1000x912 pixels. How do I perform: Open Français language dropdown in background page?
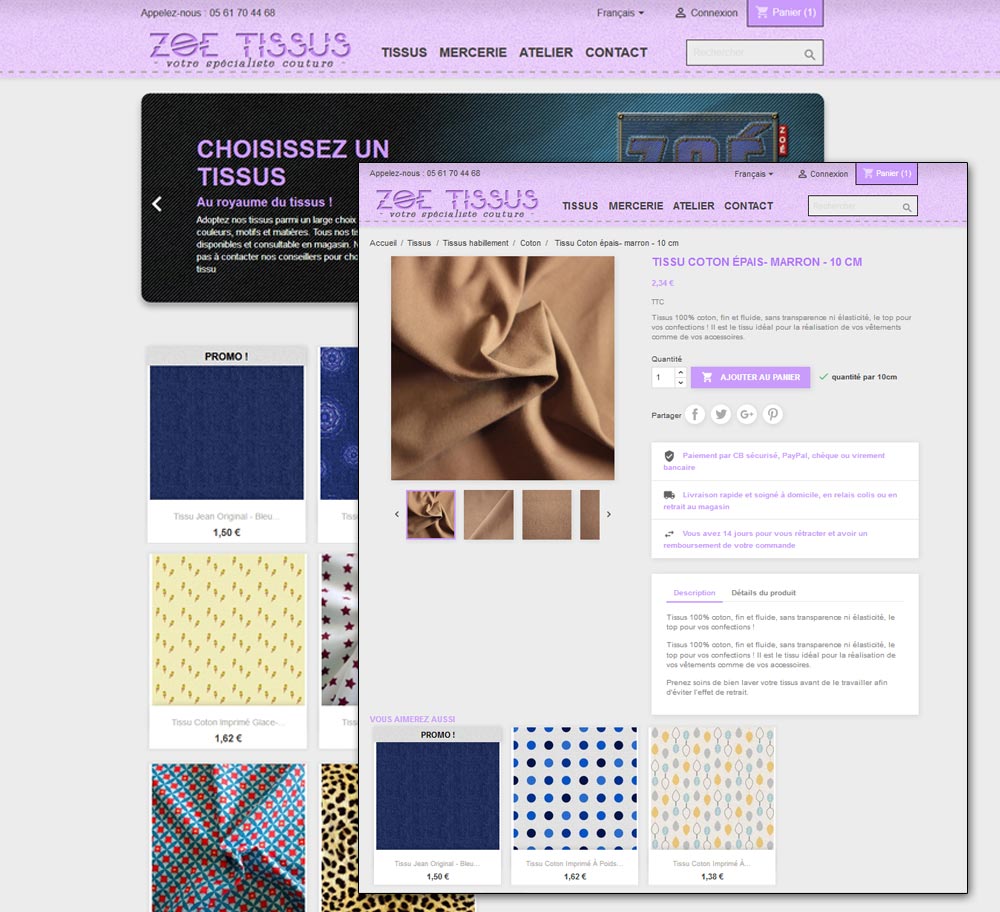point(620,13)
